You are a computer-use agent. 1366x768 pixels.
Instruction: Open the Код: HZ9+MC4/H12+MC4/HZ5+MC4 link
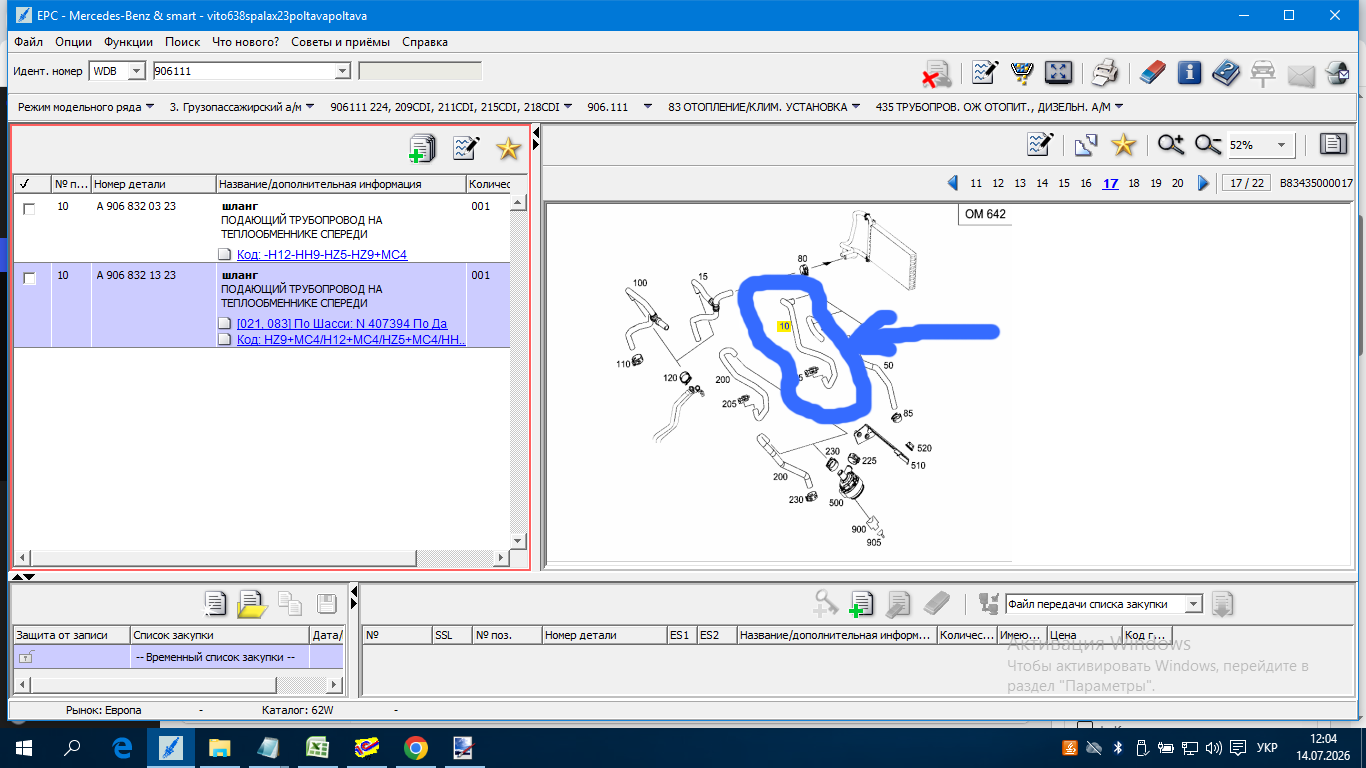click(351, 340)
